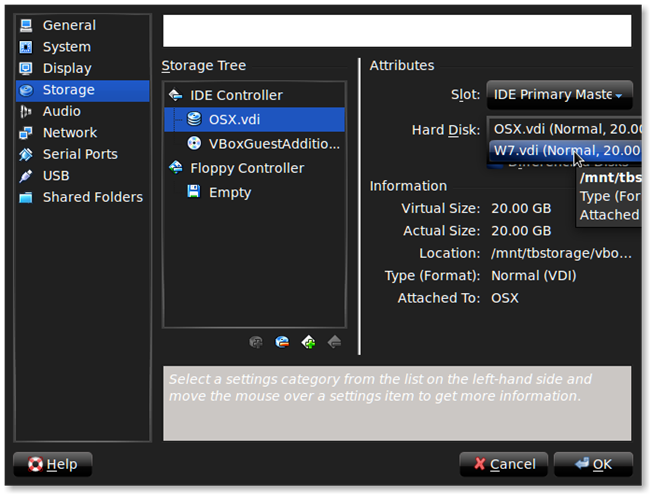Click the Empty floppy disk icon
650x494 pixels.
[194, 192]
